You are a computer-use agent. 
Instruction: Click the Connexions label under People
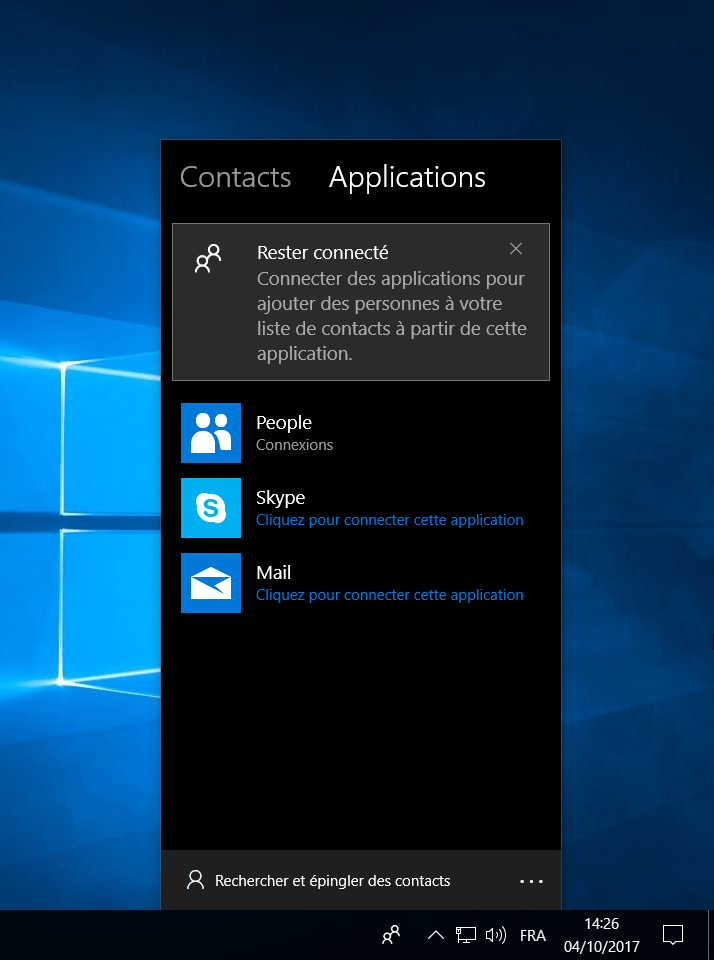pos(295,445)
